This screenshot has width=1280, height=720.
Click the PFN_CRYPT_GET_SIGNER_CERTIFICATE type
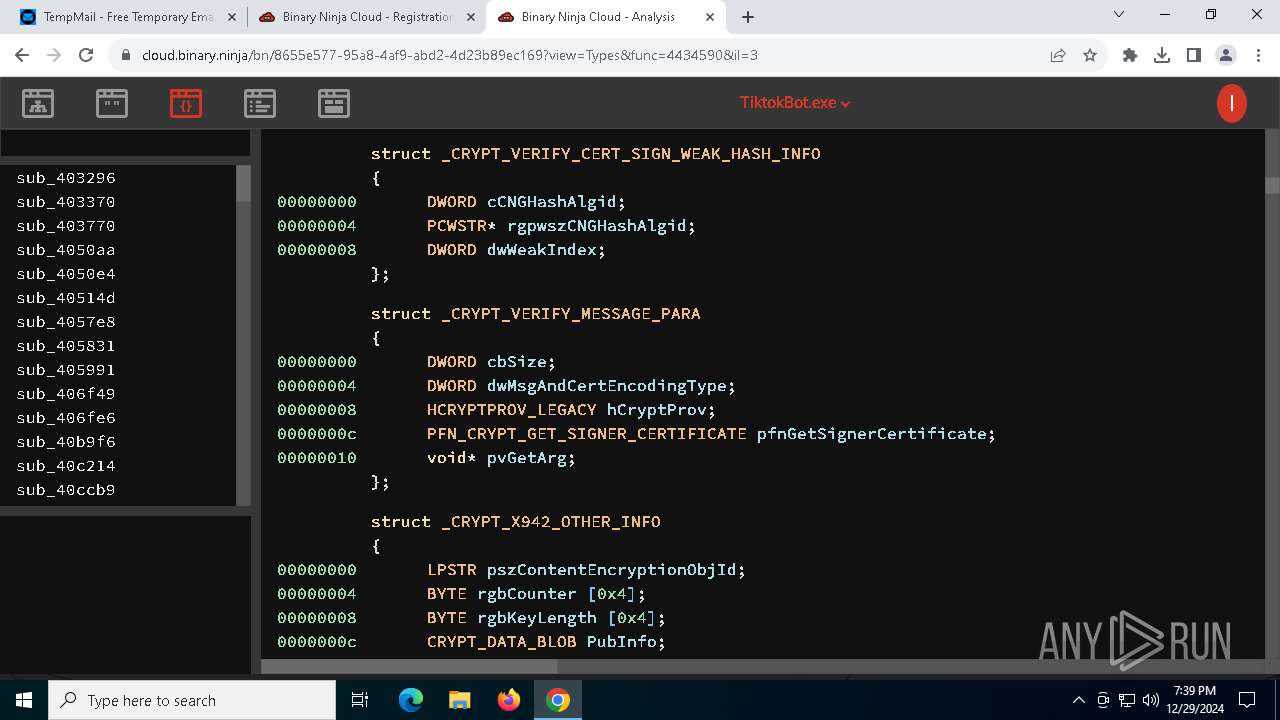coord(587,434)
